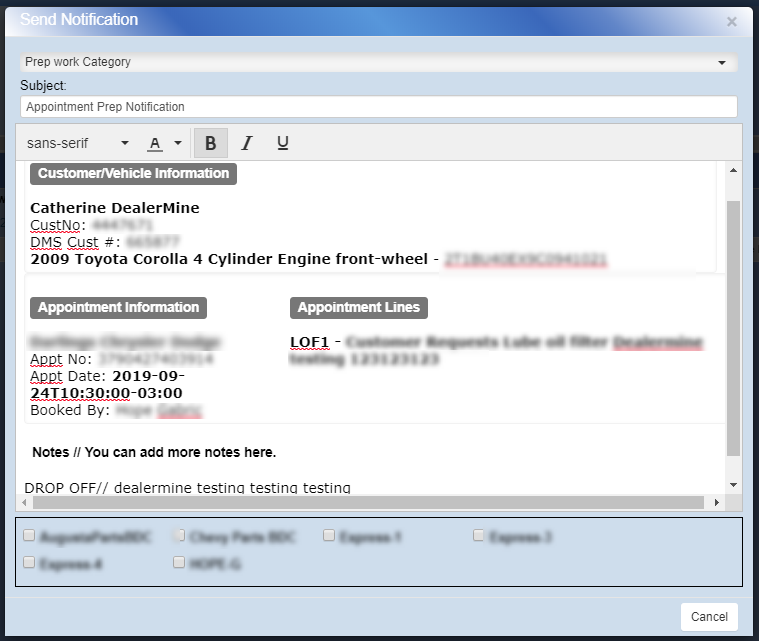Click the horizontal scroll right arrow
759x641 pixels.
tap(715, 501)
